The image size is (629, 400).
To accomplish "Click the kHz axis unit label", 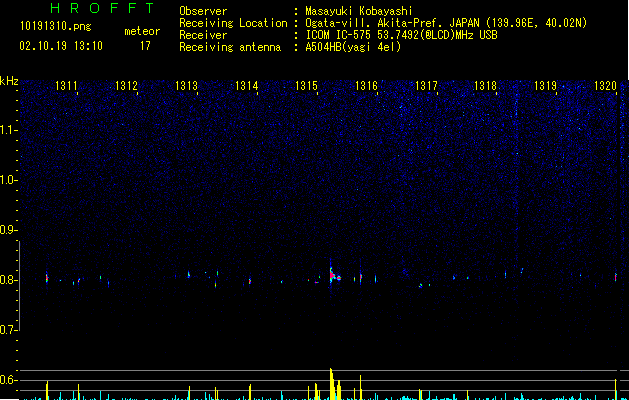I will 9,81.
